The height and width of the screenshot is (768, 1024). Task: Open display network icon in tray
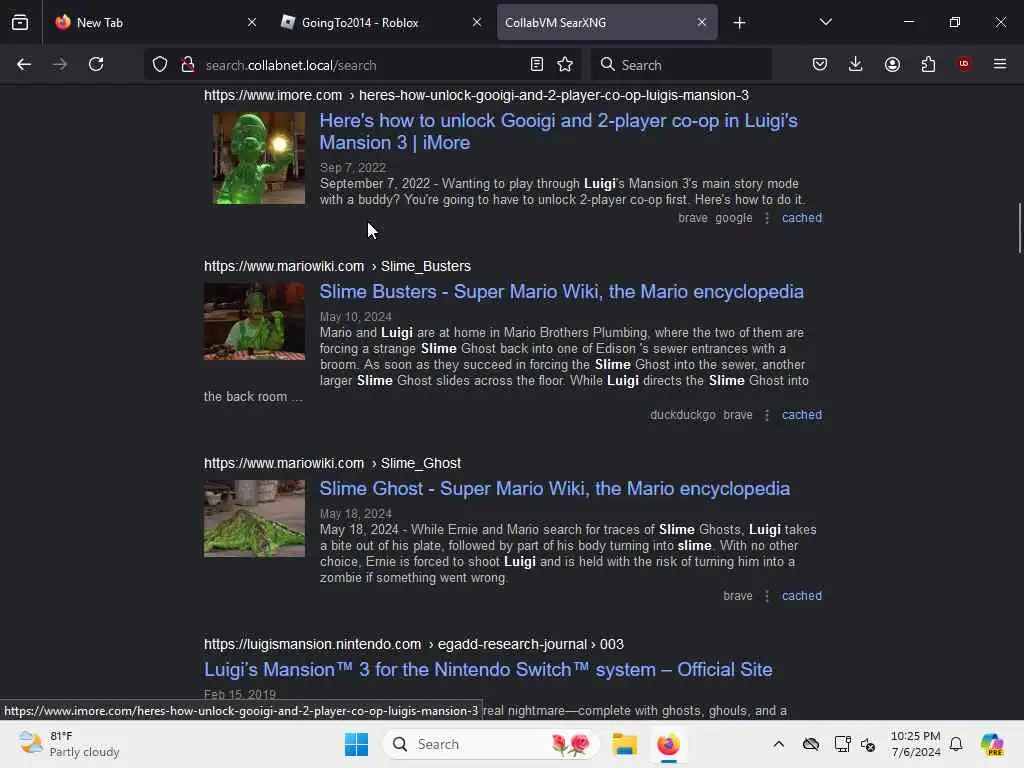point(842,744)
